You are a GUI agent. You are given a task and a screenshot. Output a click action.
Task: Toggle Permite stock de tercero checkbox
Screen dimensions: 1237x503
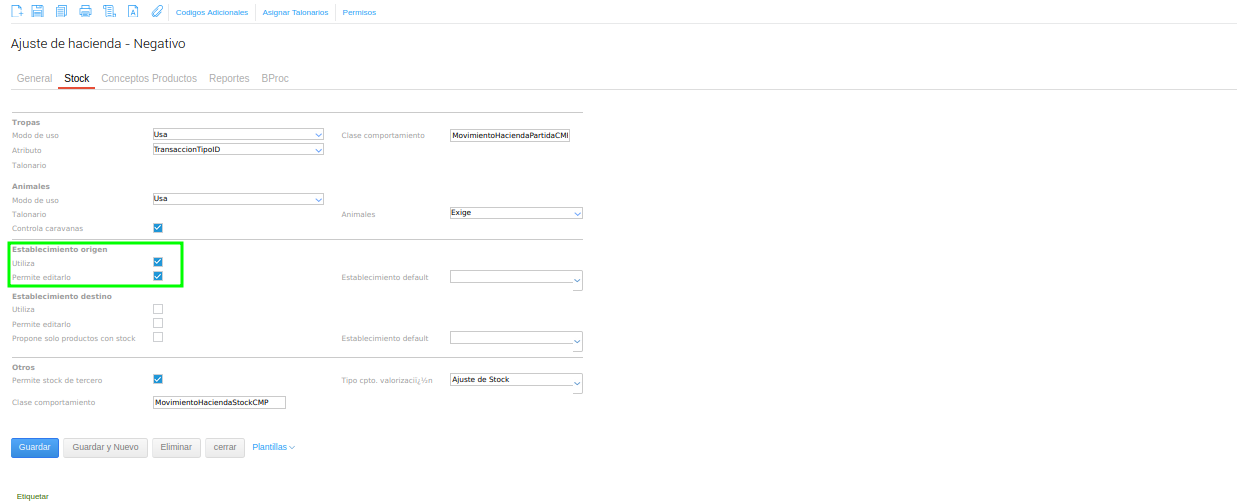point(158,379)
